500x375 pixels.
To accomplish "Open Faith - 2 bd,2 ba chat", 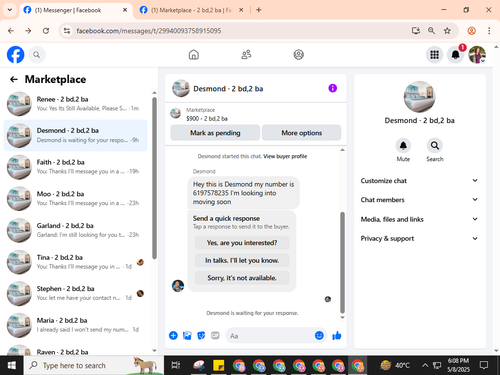I will coord(75,167).
